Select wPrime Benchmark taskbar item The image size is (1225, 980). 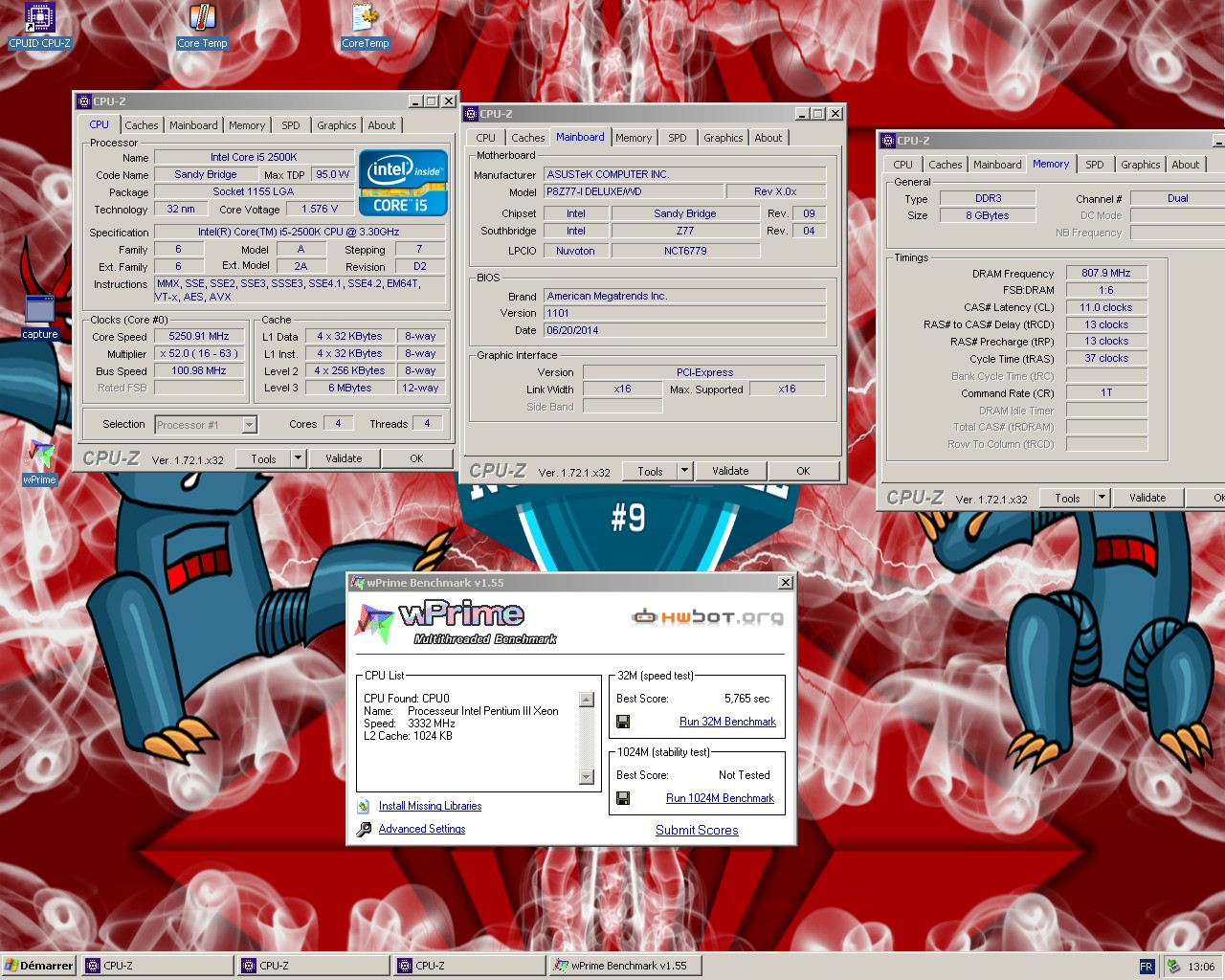click(x=626, y=966)
